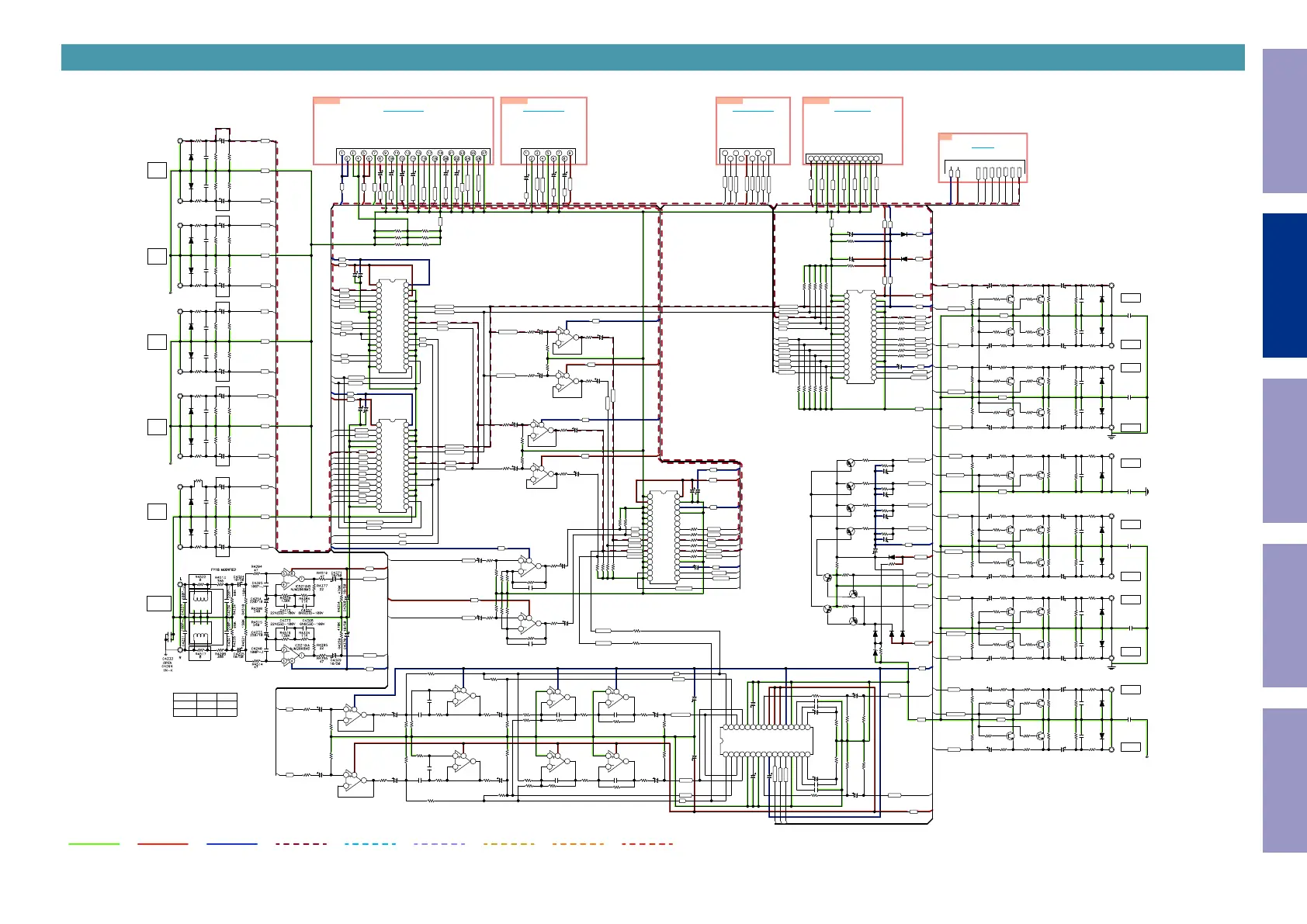Click the small empty three-column table
This screenshot has width=1307, height=924.
(x=205, y=704)
